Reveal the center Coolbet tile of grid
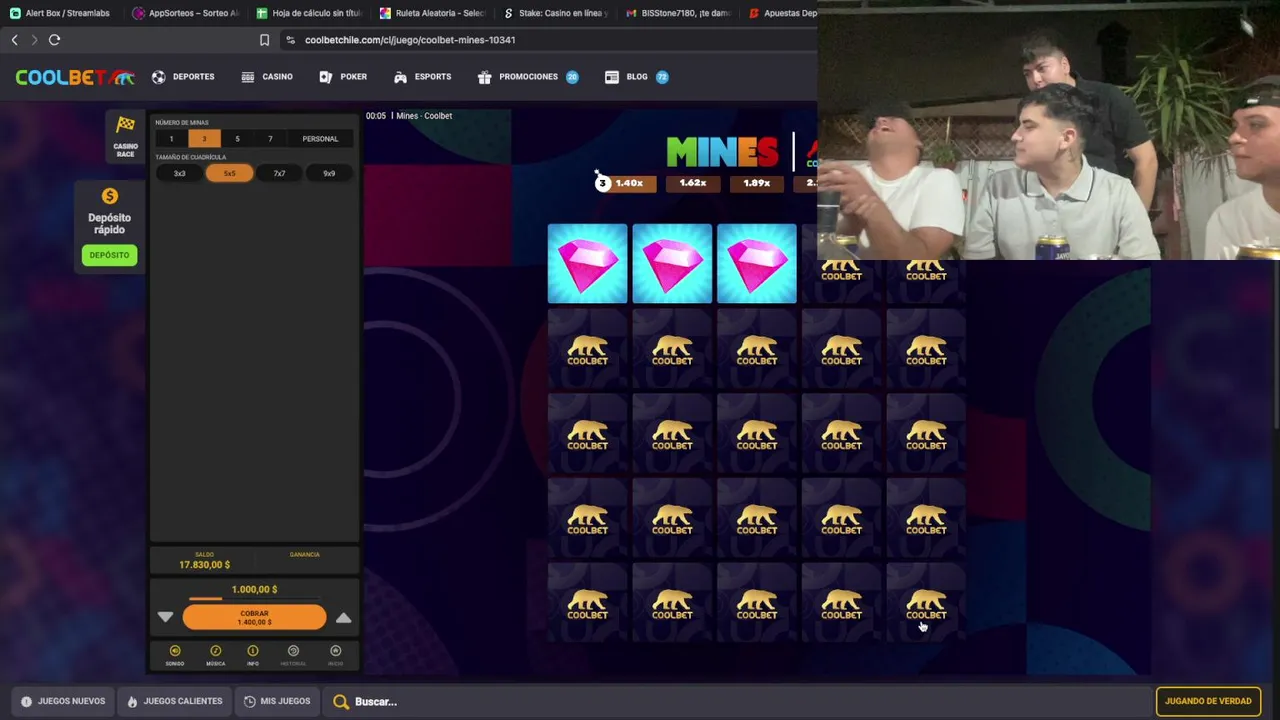This screenshot has height=720, width=1280. click(757, 434)
